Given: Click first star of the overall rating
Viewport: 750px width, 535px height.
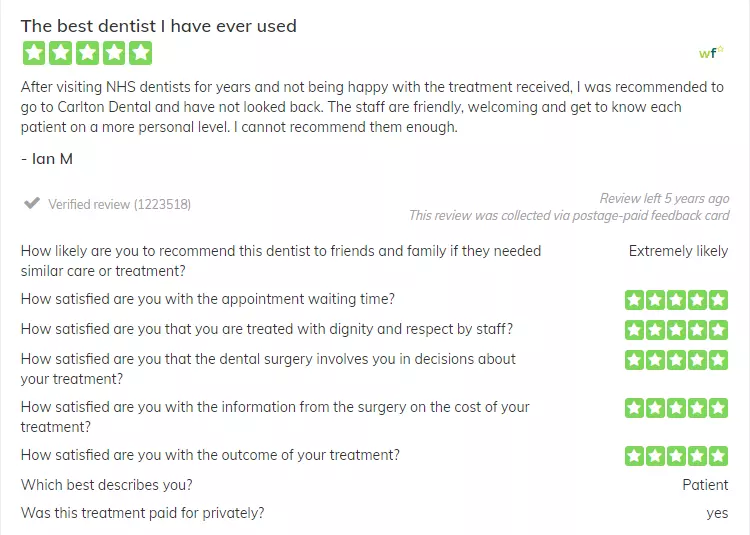Looking at the screenshot, I should click(x=34, y=53).
